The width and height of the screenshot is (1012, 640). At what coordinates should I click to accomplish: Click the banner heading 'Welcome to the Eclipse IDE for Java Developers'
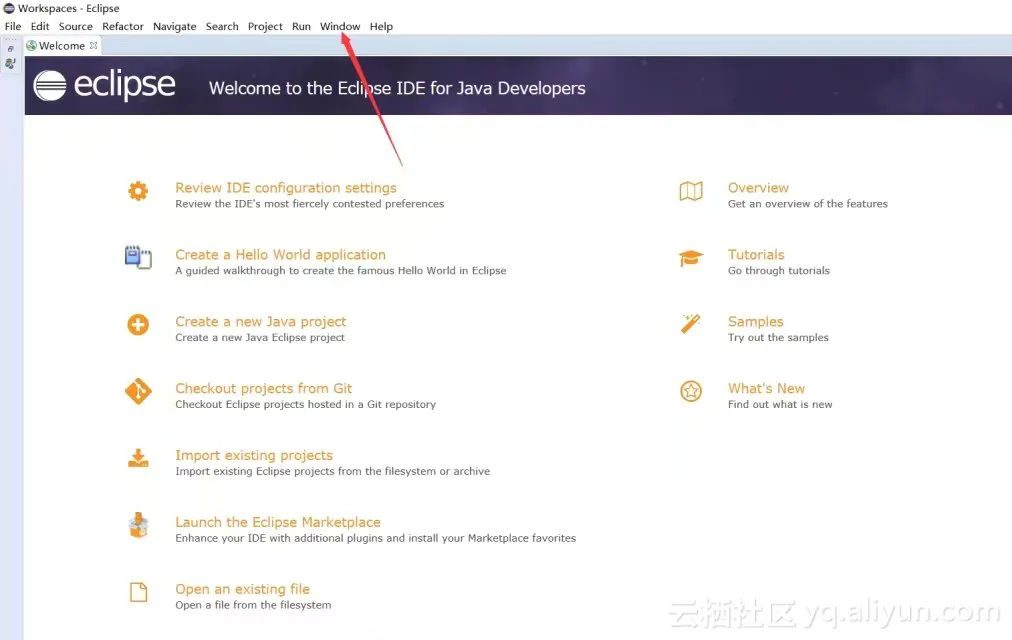[397, 88]
